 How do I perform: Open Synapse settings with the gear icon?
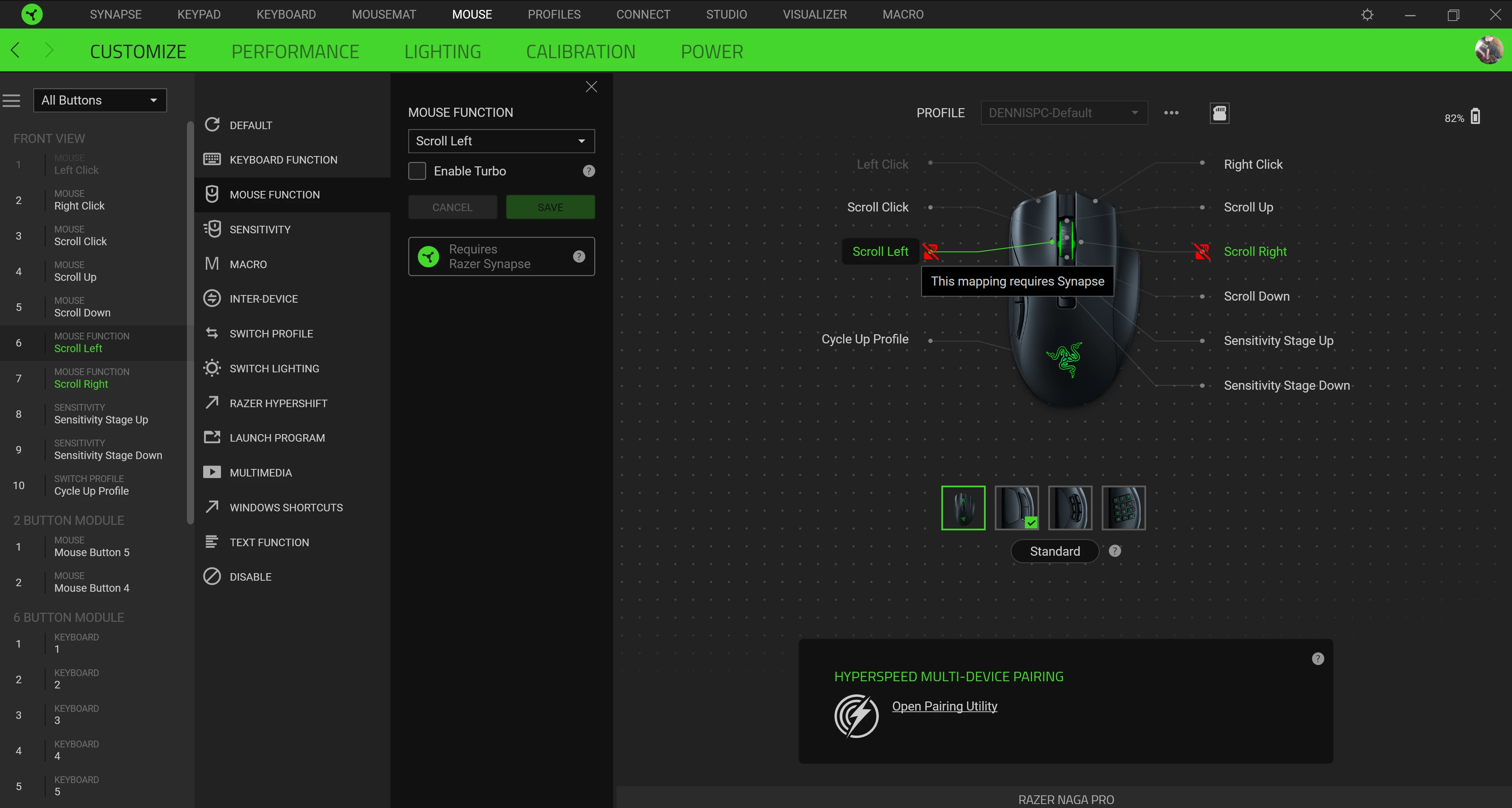tap(1367, 14)
